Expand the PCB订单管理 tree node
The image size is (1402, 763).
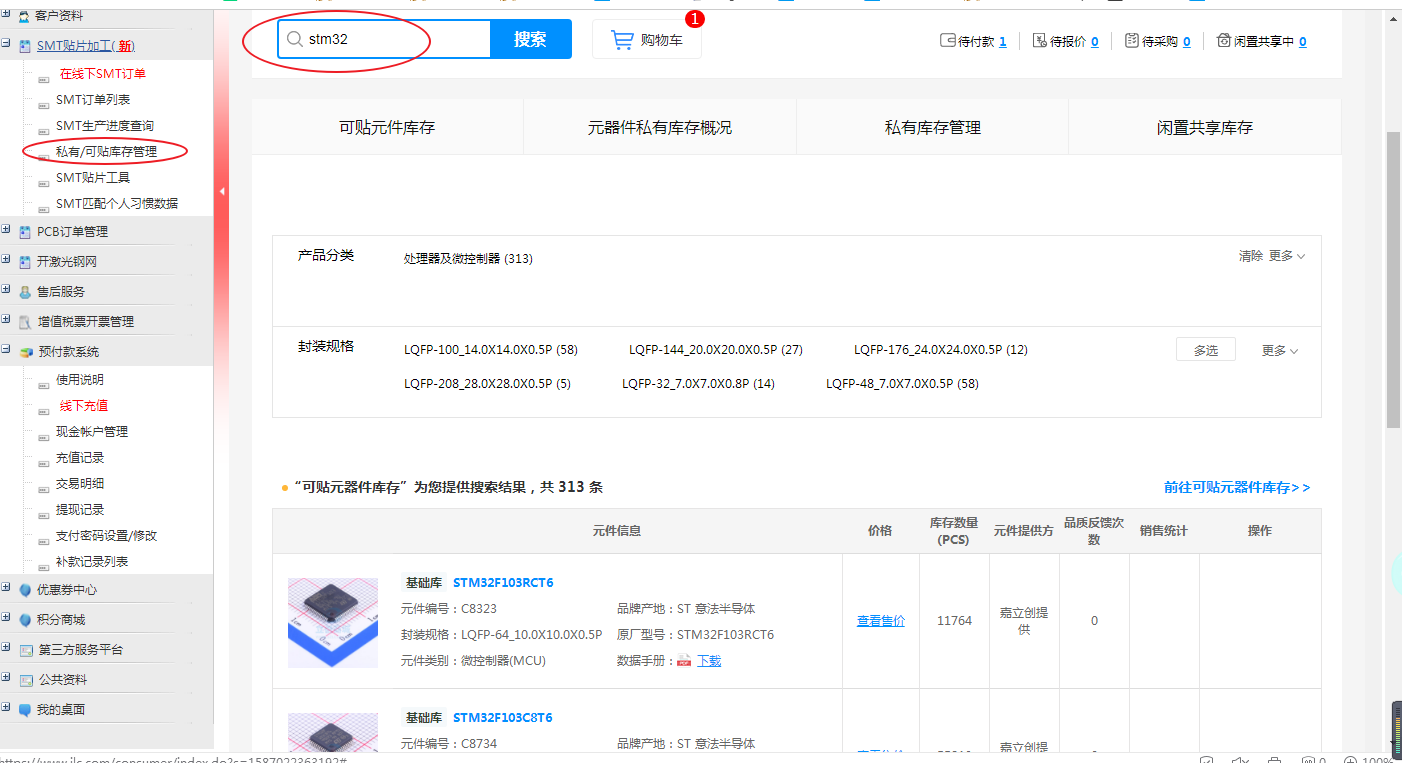tap(6, 231)
